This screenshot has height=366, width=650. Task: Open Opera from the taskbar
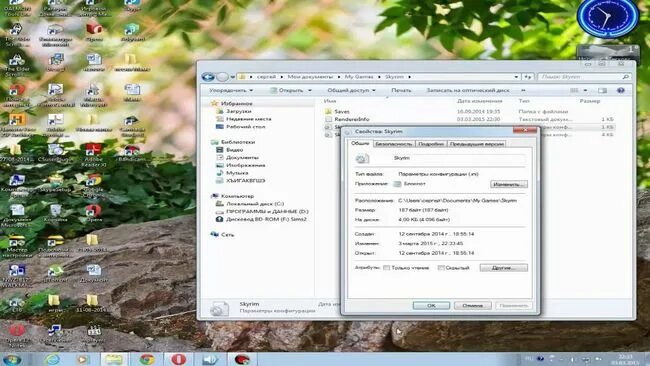[x=179, y=359]
